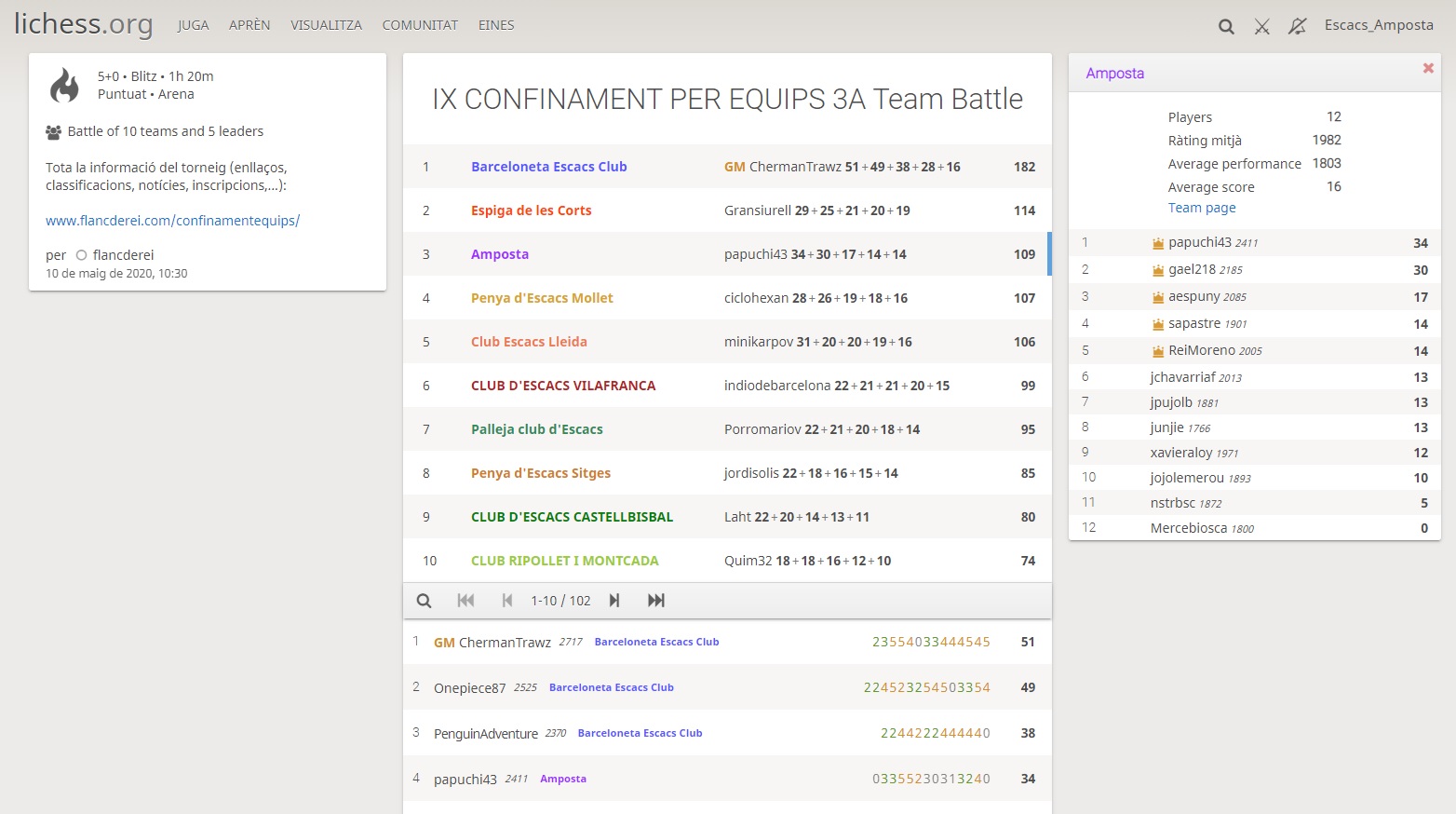Image resolution: width=1456 pixels, height=814 pixels.
Task: Select junjie in Amposta roster
Action: (x=1254, y=427)
